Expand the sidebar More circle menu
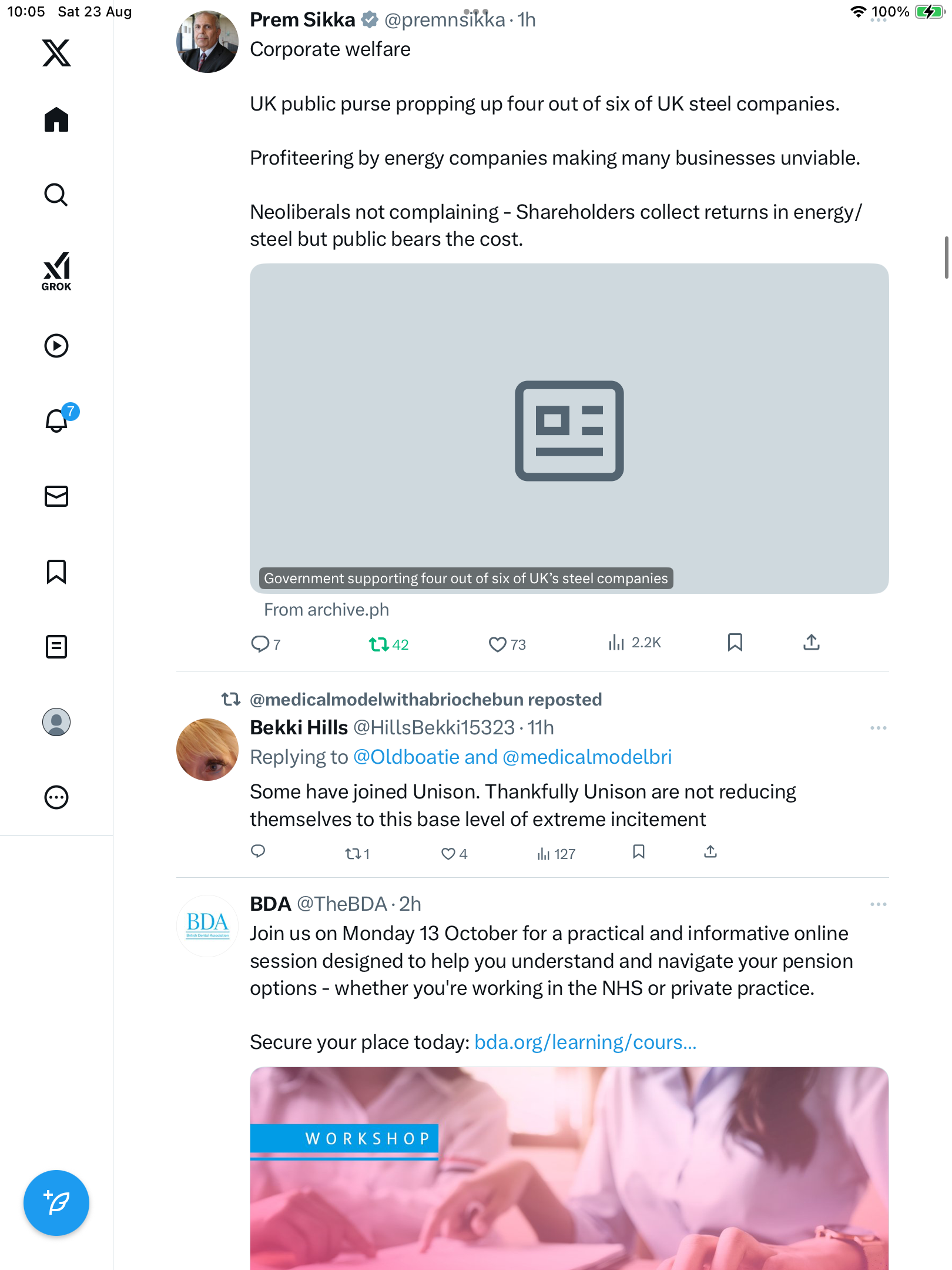The image size is (952, 1270). tap(56, 797)
